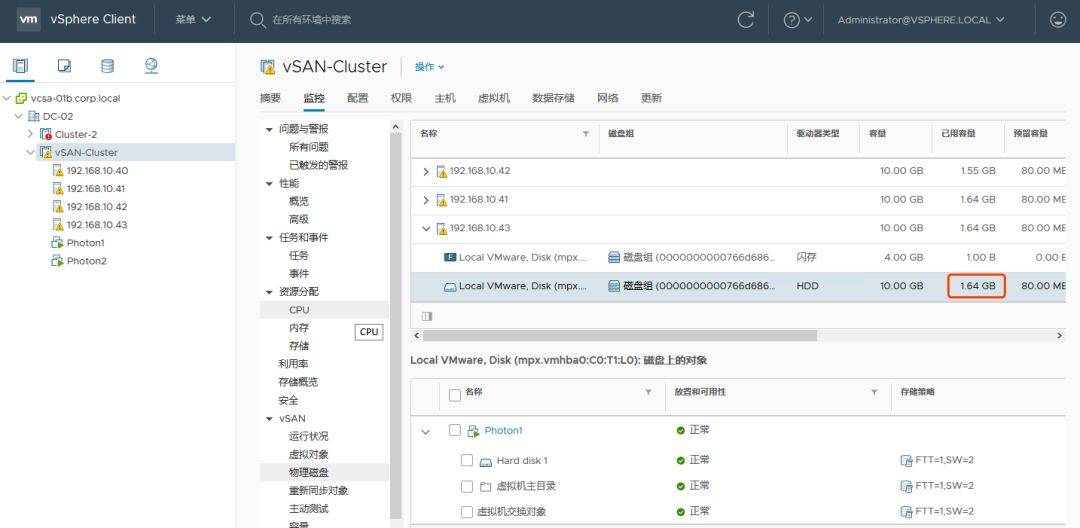The height and width of the screenshot is (528, 1080).
Task: Click the Hard disk 1 icon
Action: click(x=486, y=461)
